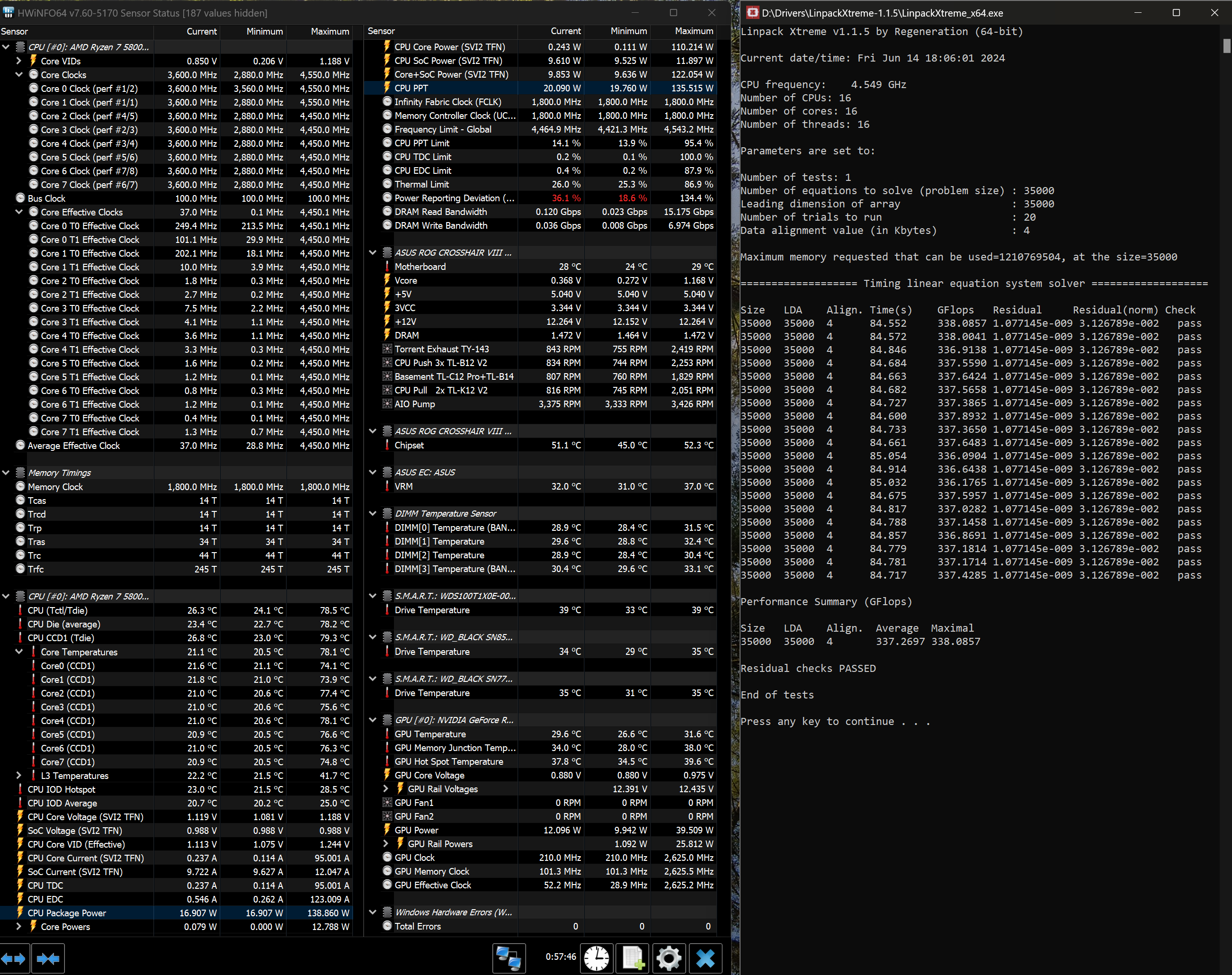Select the Infinity Fabric Clock (FCLK) row
Viewport: 1232px width, 975px height.
click(540, 102)
